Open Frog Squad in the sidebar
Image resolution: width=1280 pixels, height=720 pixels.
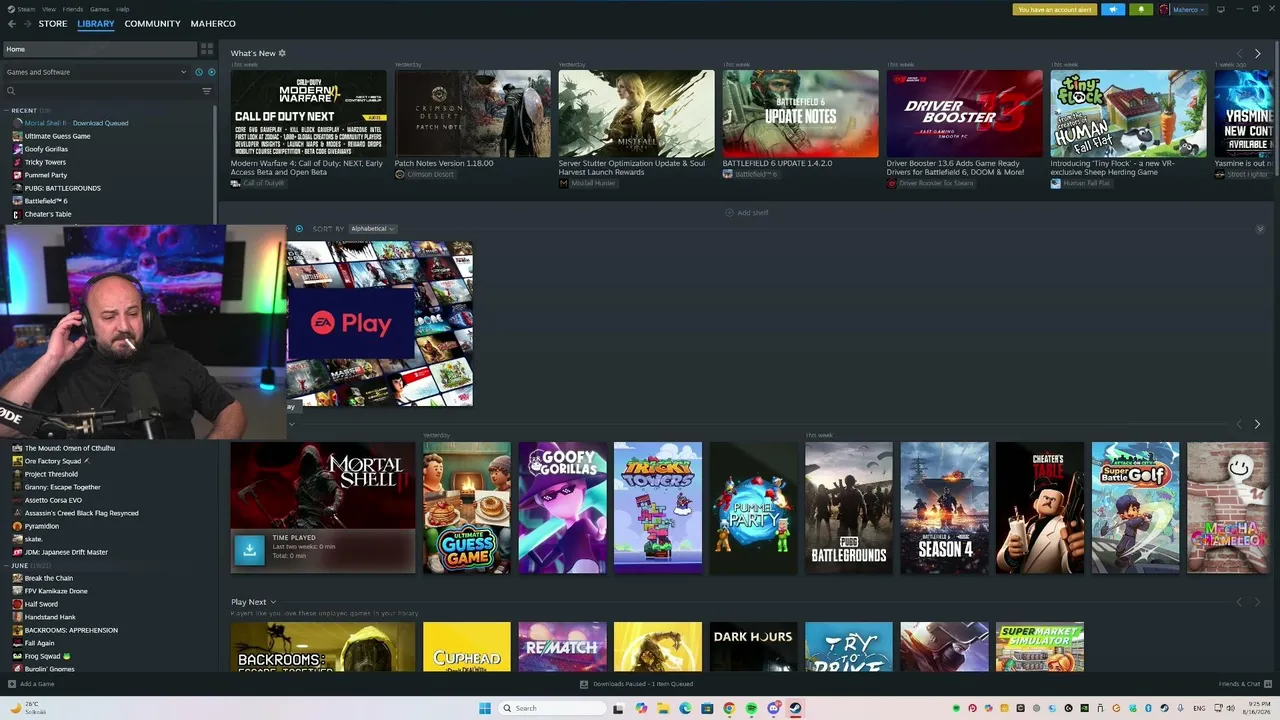point(40,656)
